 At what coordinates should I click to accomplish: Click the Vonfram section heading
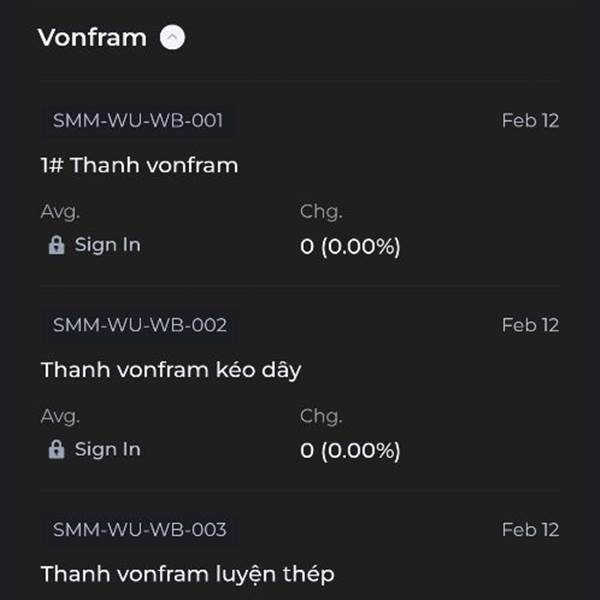(92, 38)
